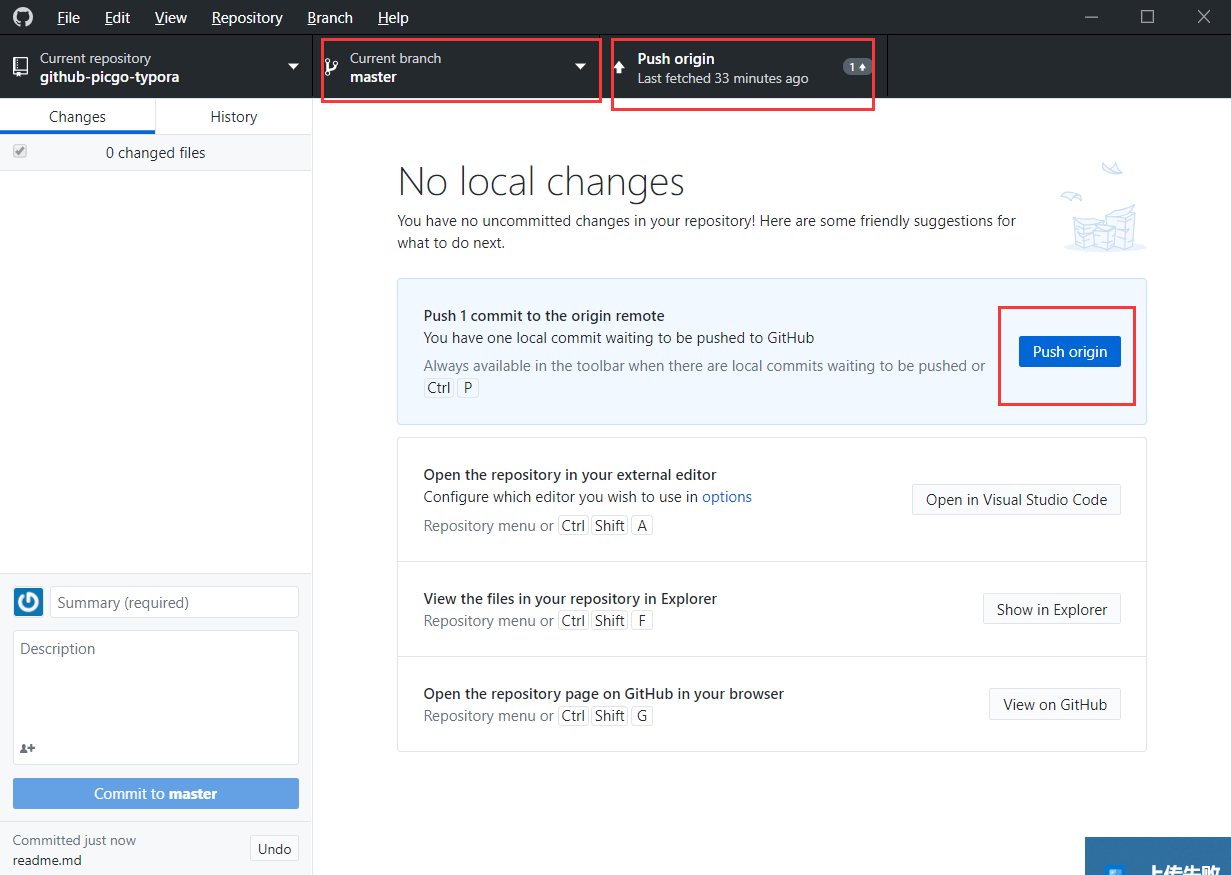Toggle the select-all changed files checkbox
This screenshot has height=875, width=1231.
(20, 151)
